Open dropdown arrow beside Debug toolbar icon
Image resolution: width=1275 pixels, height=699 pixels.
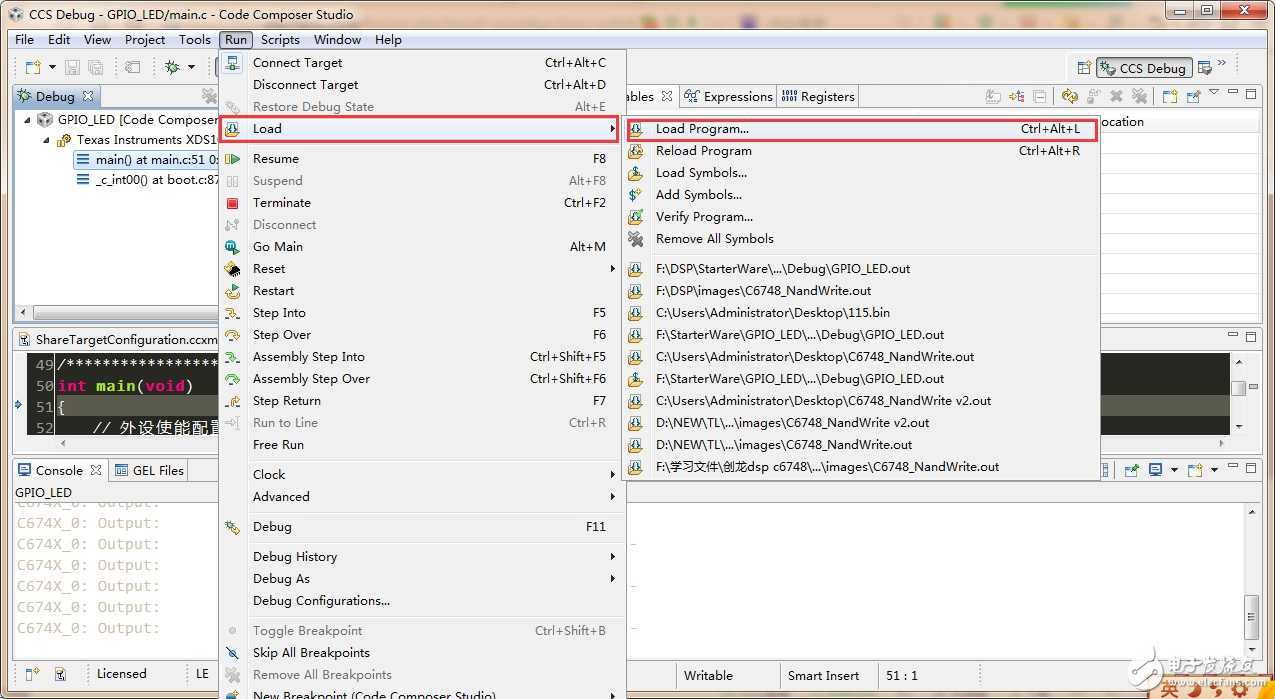pyautogui.click(x=191, y=68)
